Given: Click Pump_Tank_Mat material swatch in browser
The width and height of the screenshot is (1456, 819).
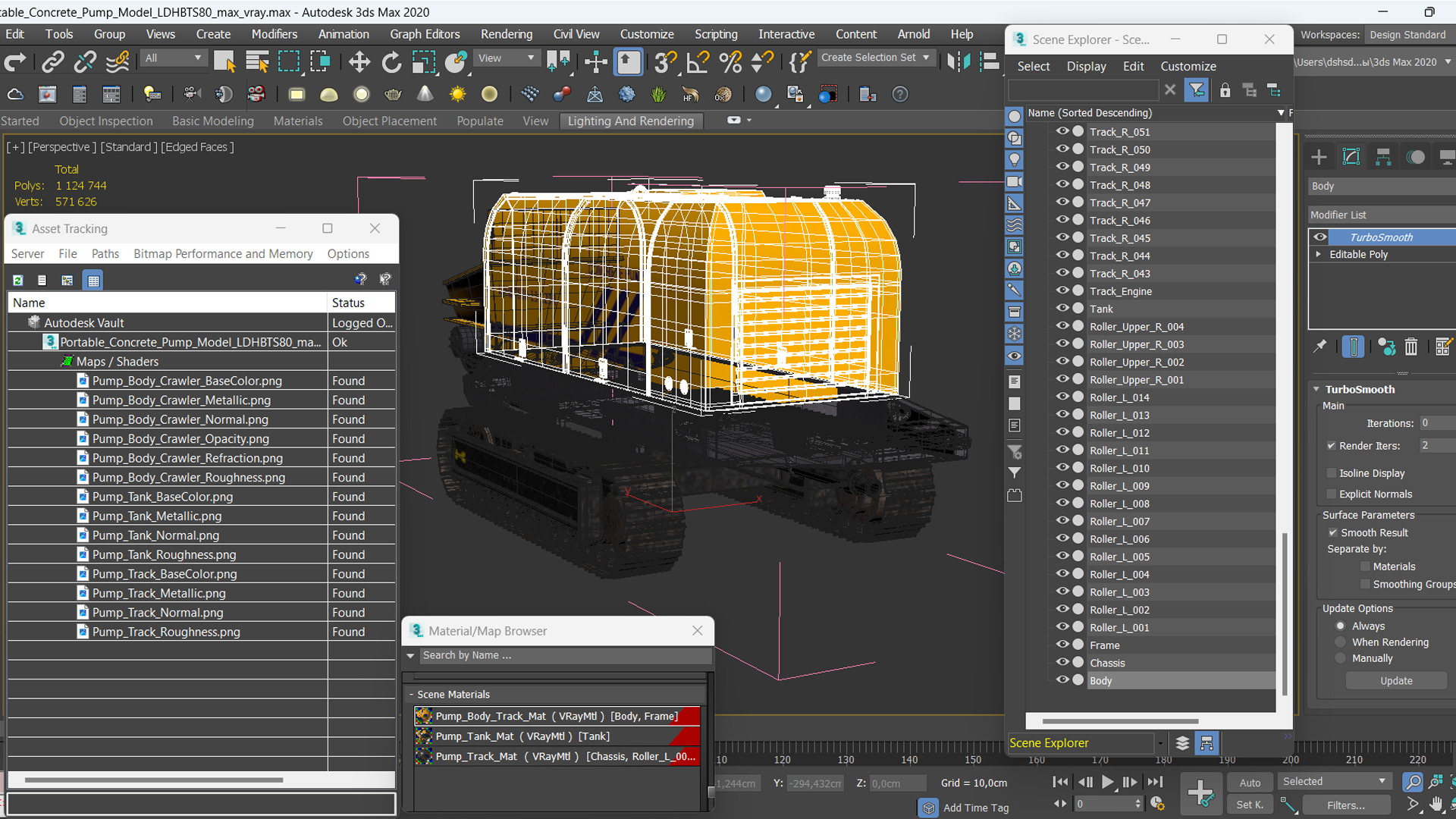Looking at the screenshot, I should [423, 736].
